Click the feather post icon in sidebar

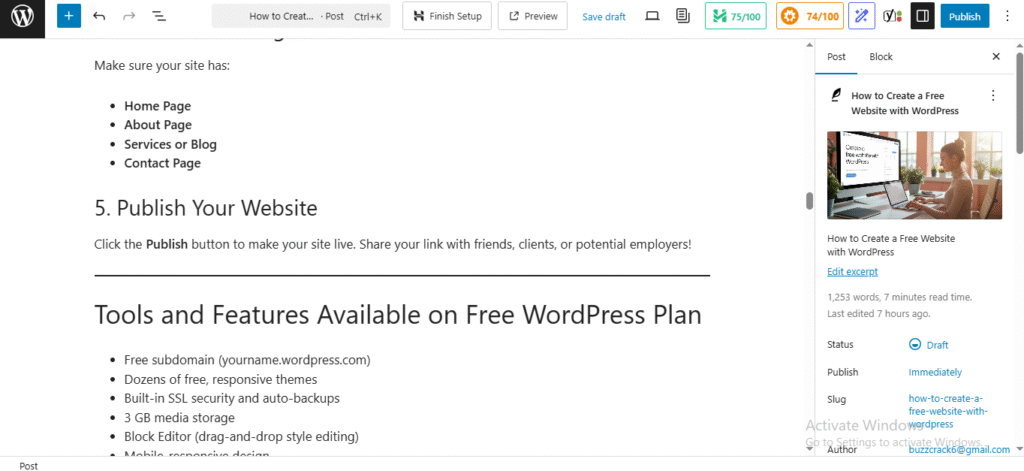coord(835,95)
